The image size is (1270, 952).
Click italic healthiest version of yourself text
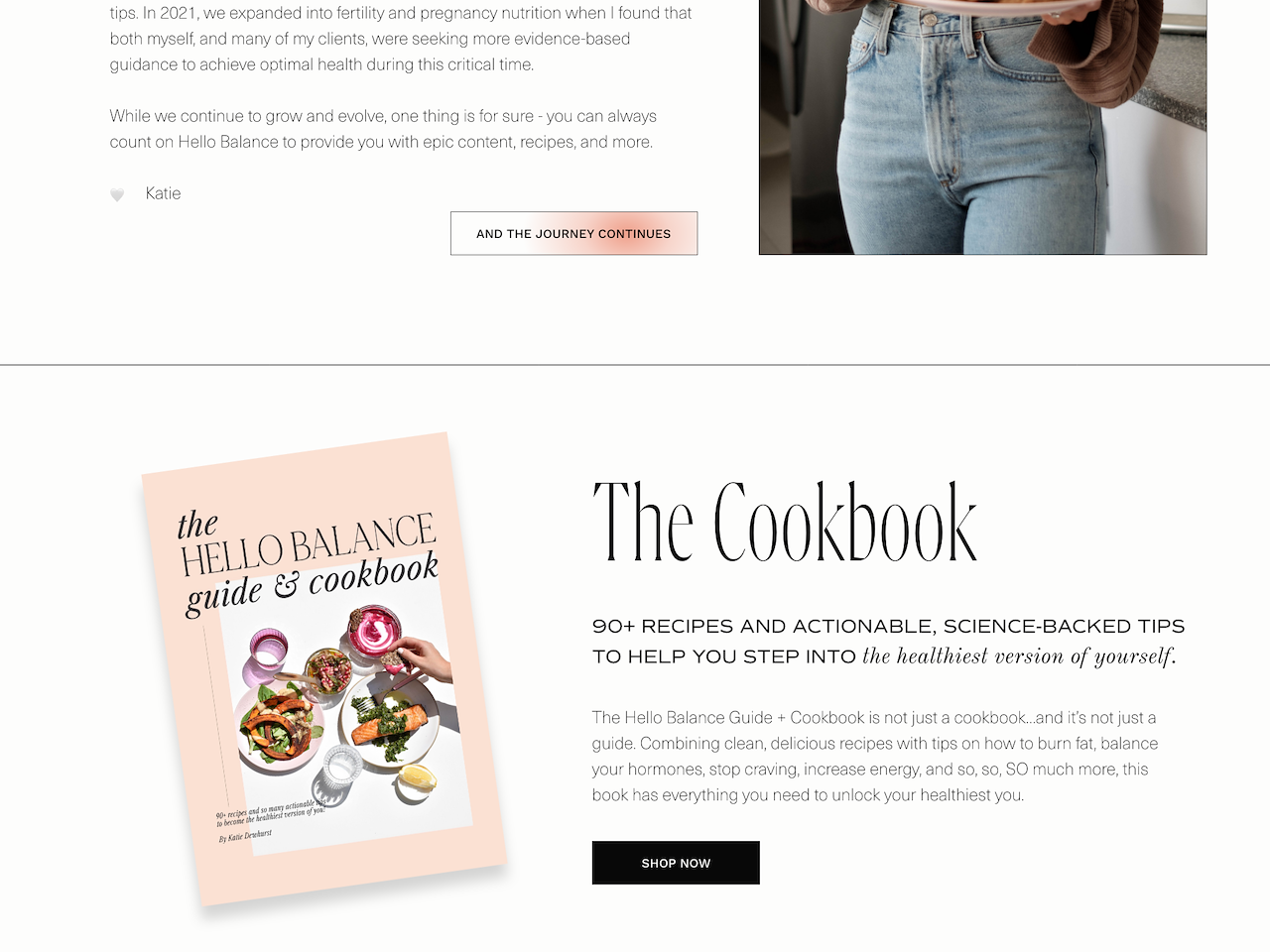click(1019, 655)
